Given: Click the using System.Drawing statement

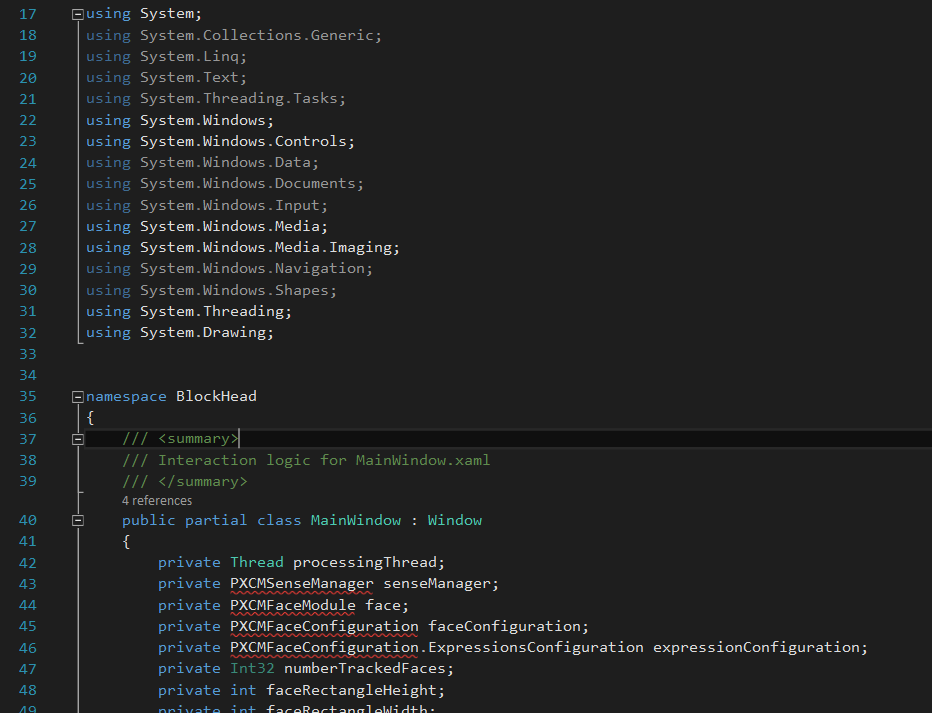Looking at the screenshot, I should coord(180,332).
